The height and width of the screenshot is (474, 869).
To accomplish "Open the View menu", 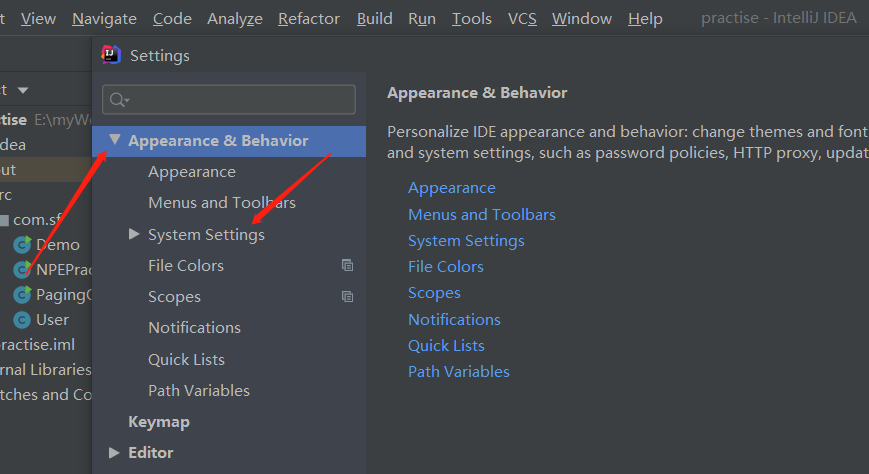I will [38, 19].
